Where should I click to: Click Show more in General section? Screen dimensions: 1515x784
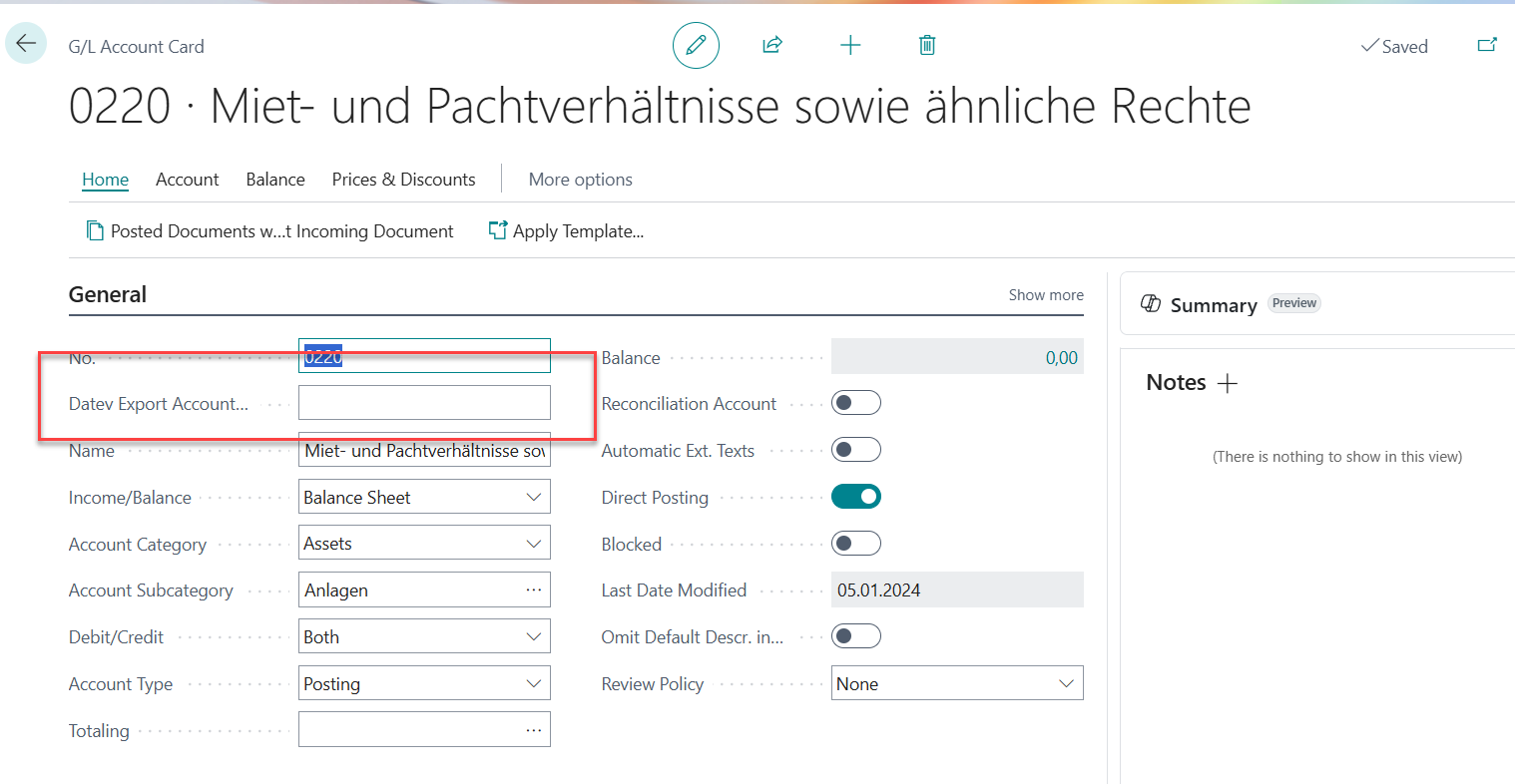pyautogui.click(x=1045, y=295)
